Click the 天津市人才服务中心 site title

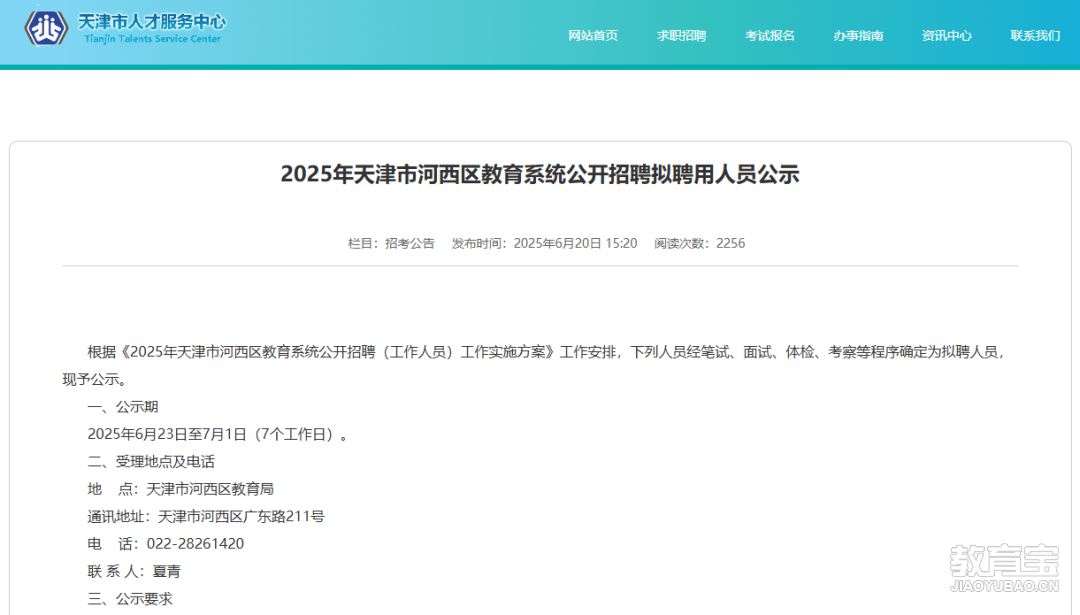[x=152, y=22]
